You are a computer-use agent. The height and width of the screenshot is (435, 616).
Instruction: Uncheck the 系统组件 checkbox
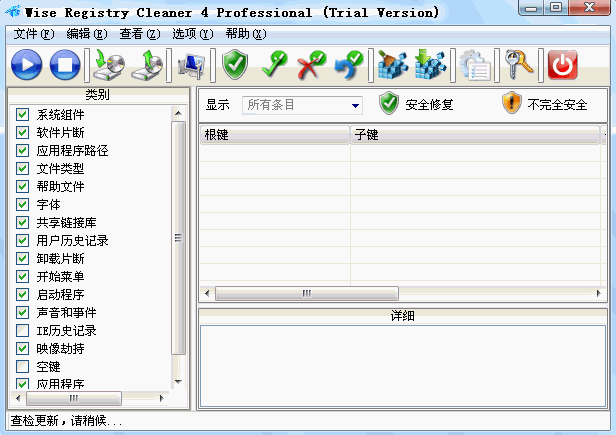click(x=23, y=115)
